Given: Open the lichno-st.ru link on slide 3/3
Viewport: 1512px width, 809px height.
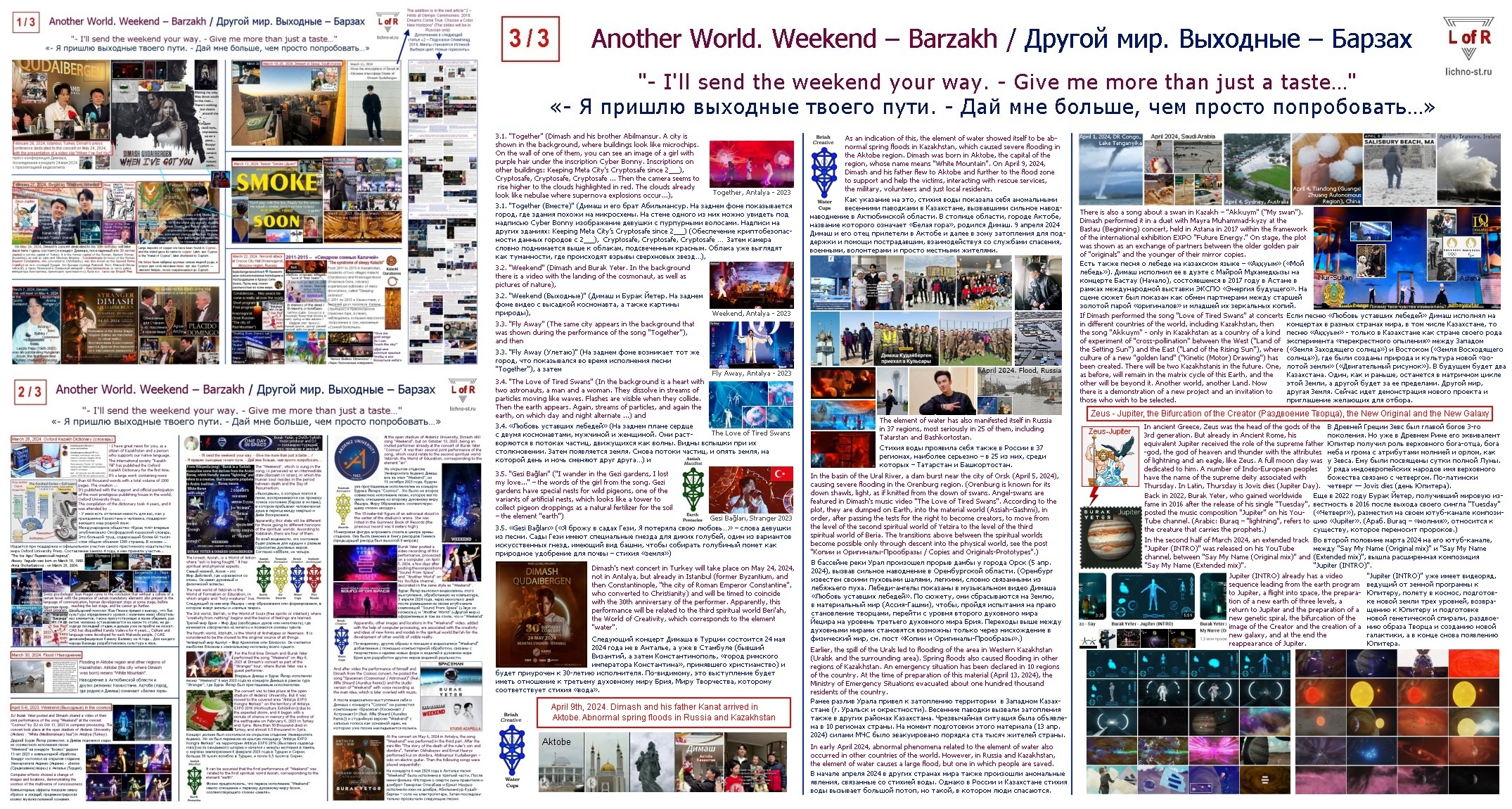Looking at the screenshot, I should coord(1468,71).
